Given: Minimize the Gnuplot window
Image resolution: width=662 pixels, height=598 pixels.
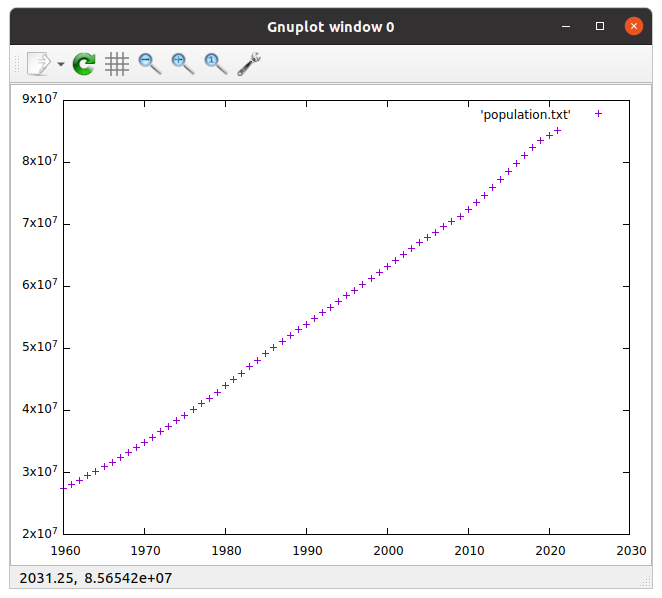Looking at the screenshot, I should pos(566,26).
